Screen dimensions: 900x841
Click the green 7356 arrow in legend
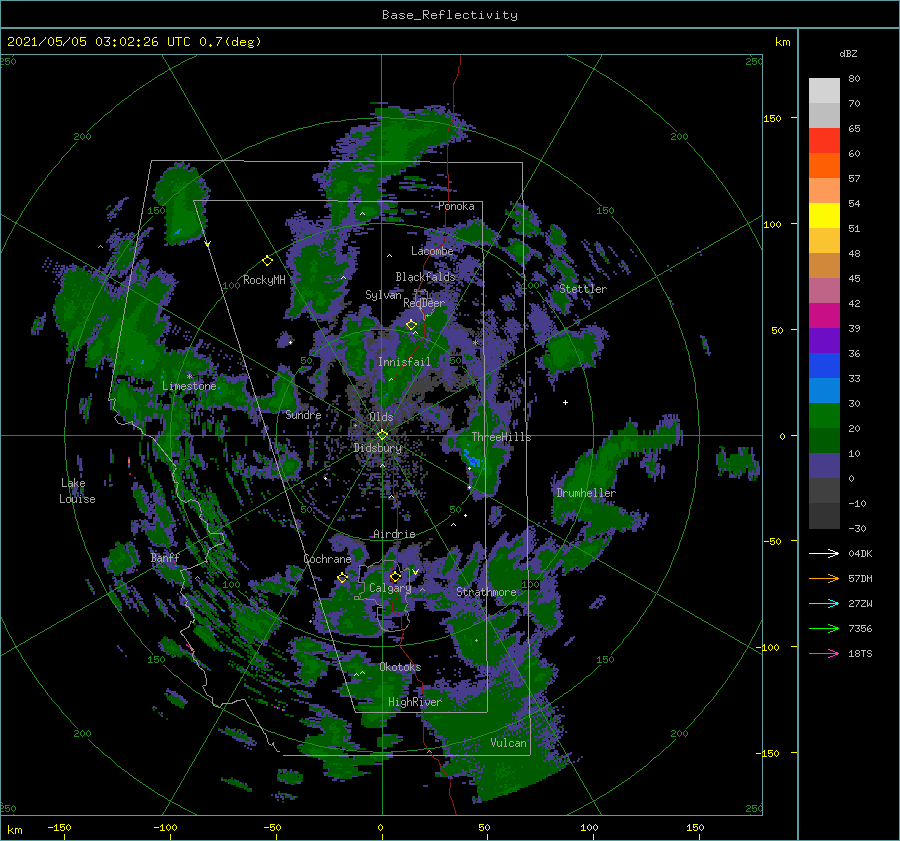point(824,629)
